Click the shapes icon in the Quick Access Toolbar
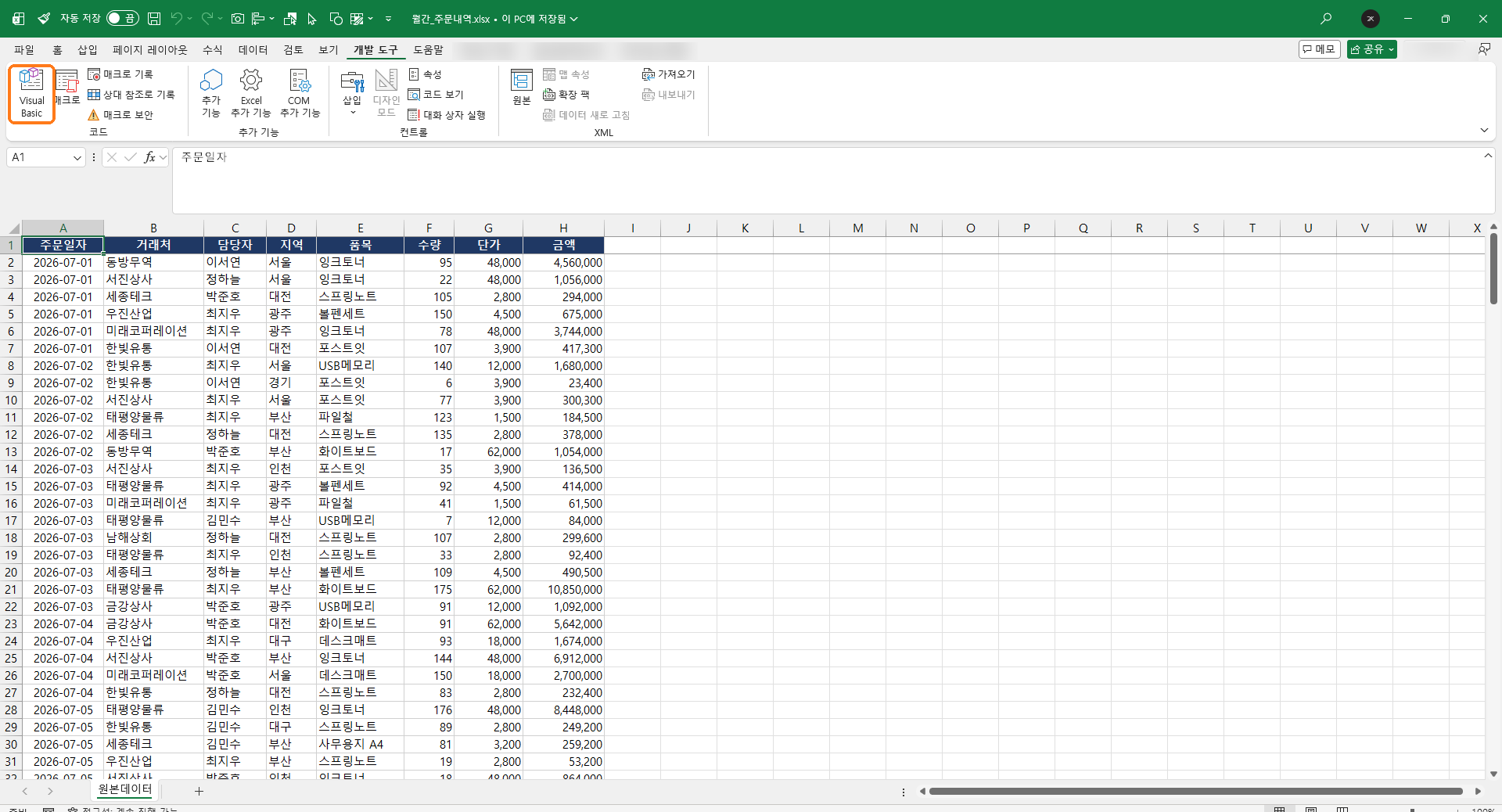The height and width of the screenshot is (812, 1502). 336,19
